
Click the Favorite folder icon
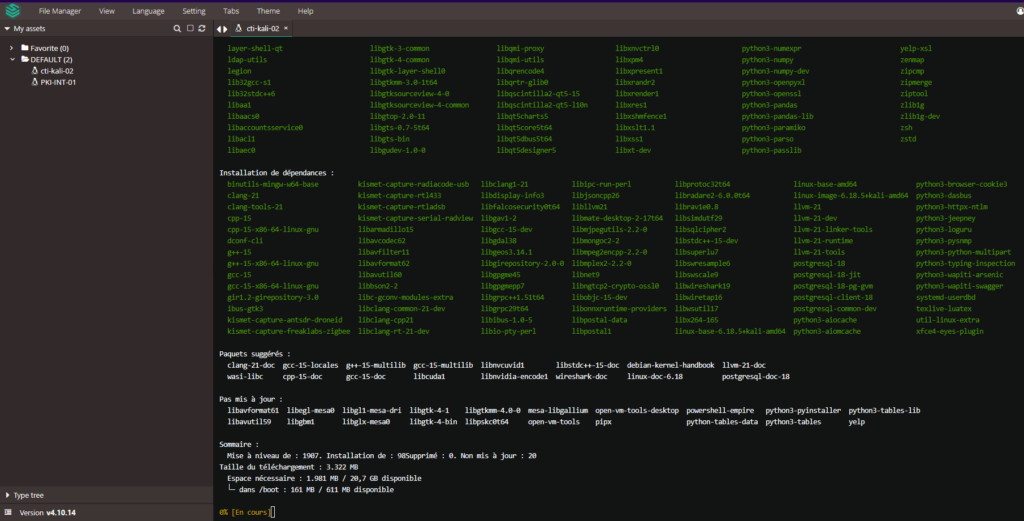click(x=24, y=48)
